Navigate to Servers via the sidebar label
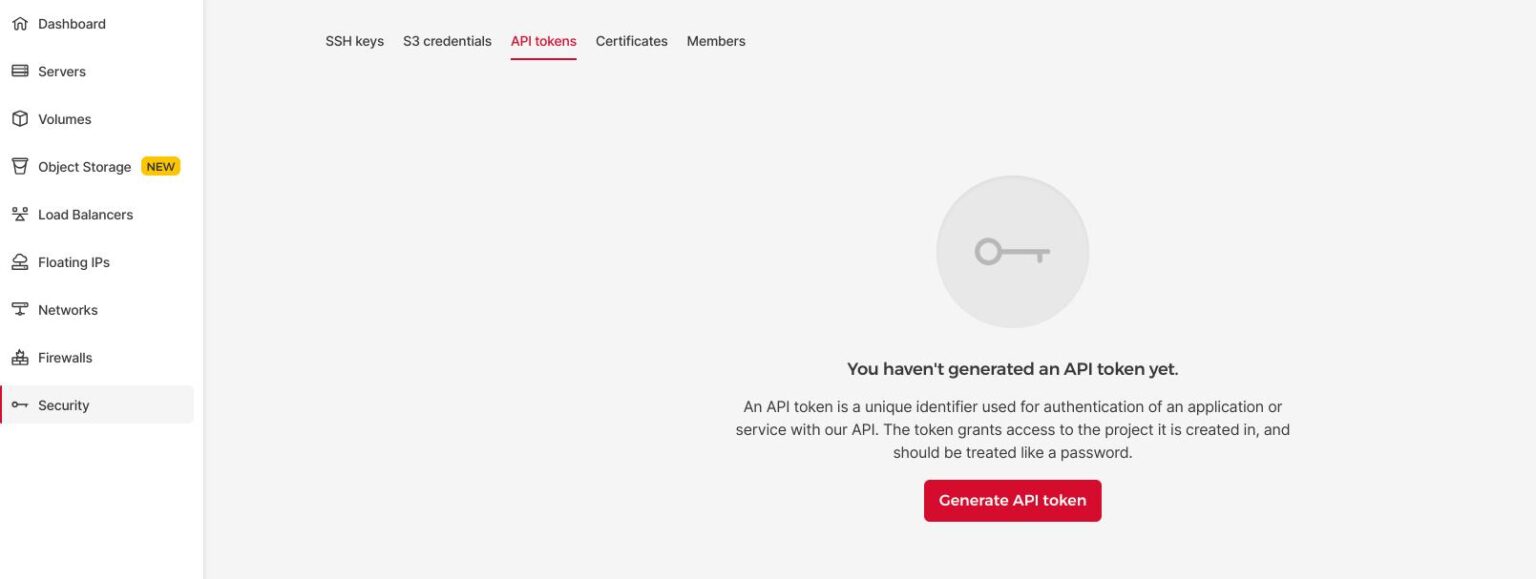Viewport: 1536px width, 579px height. pyautogui.click(x=61, y=71)
